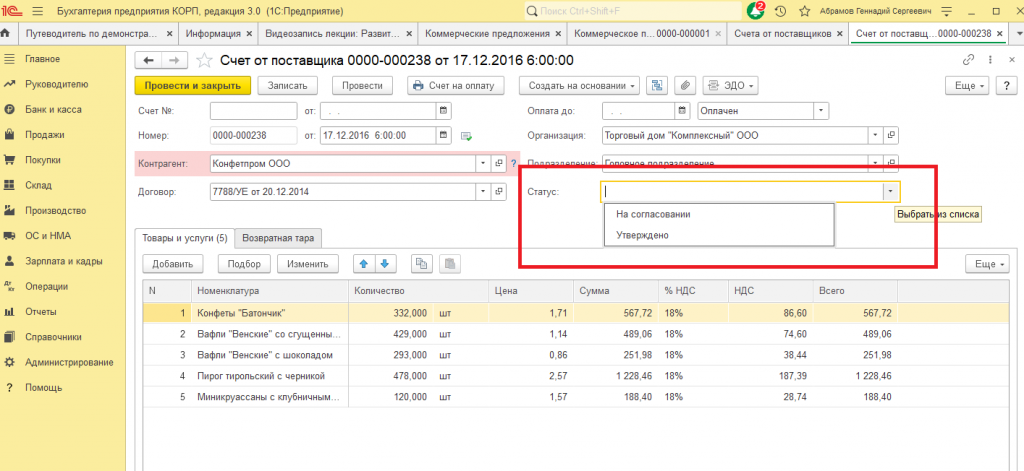The width and height of the screenshot is (1024, 471).
Task: Click the Провести button
Action: pyautogui.click(x=362, y=86)
